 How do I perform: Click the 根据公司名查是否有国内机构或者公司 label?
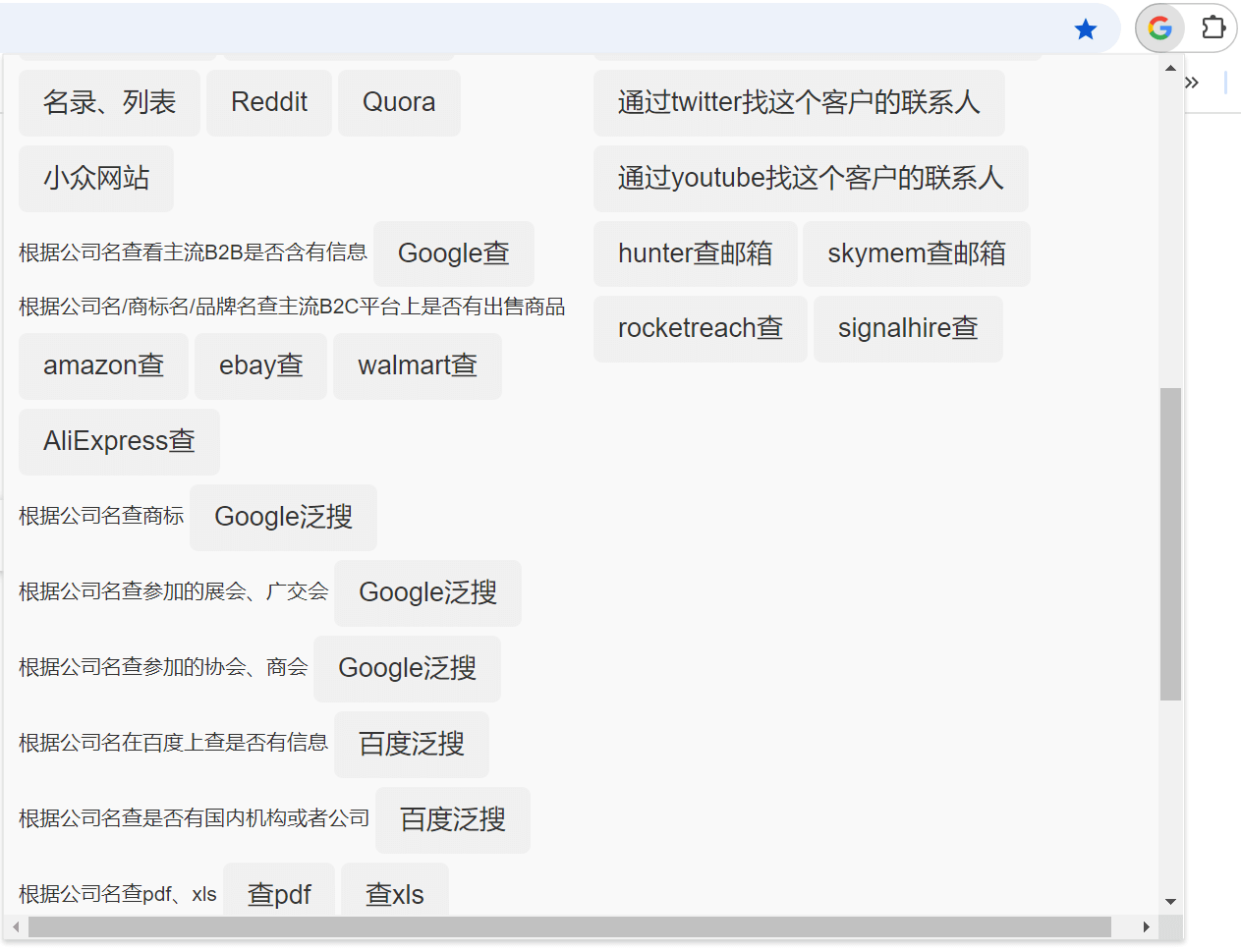[195, 818]
